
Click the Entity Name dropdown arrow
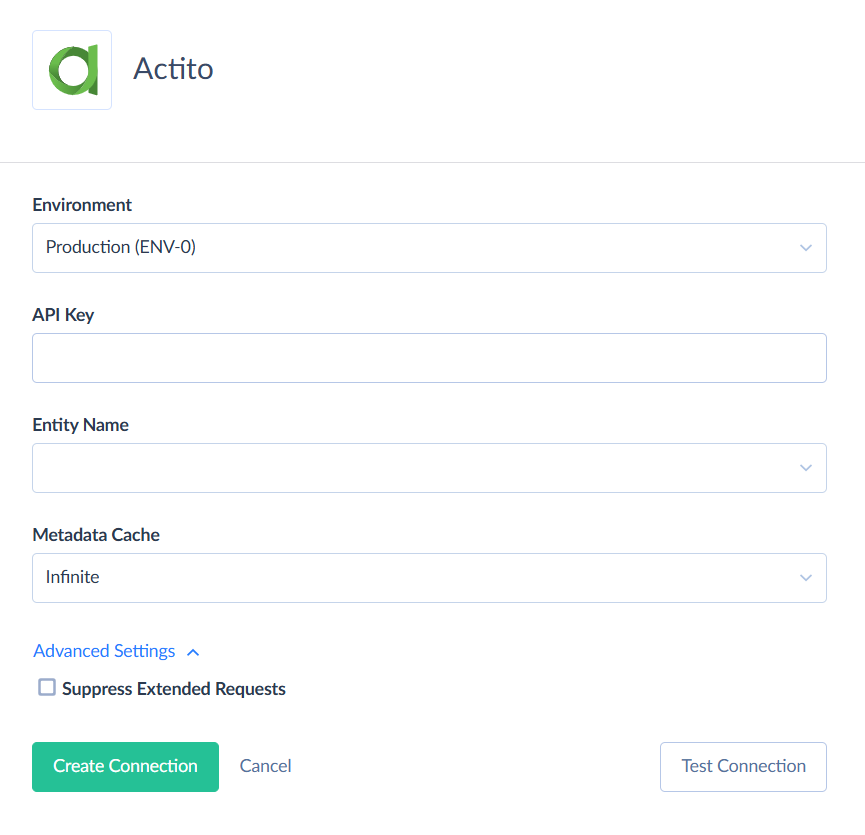(806, 467)
